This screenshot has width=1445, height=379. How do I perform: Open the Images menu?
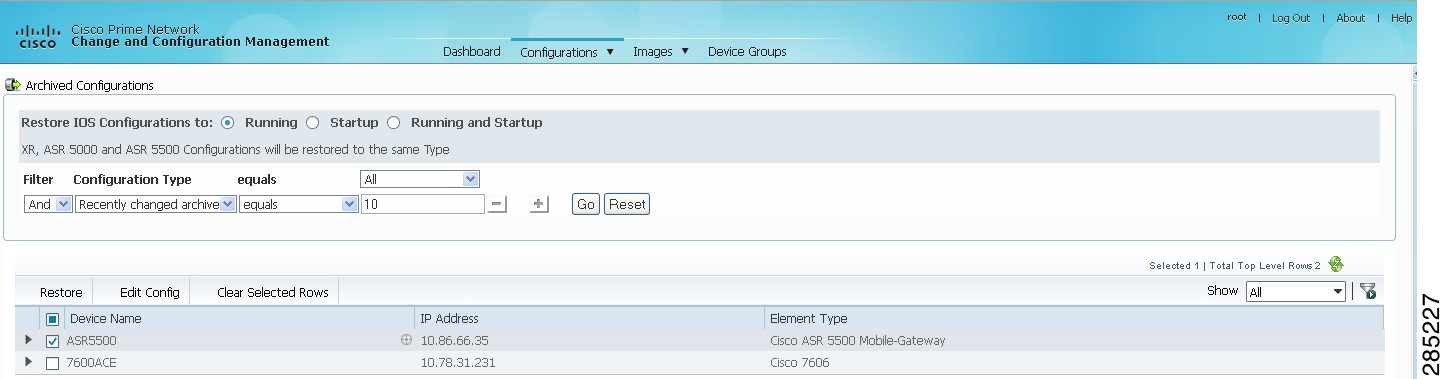[x=661, y=52]
